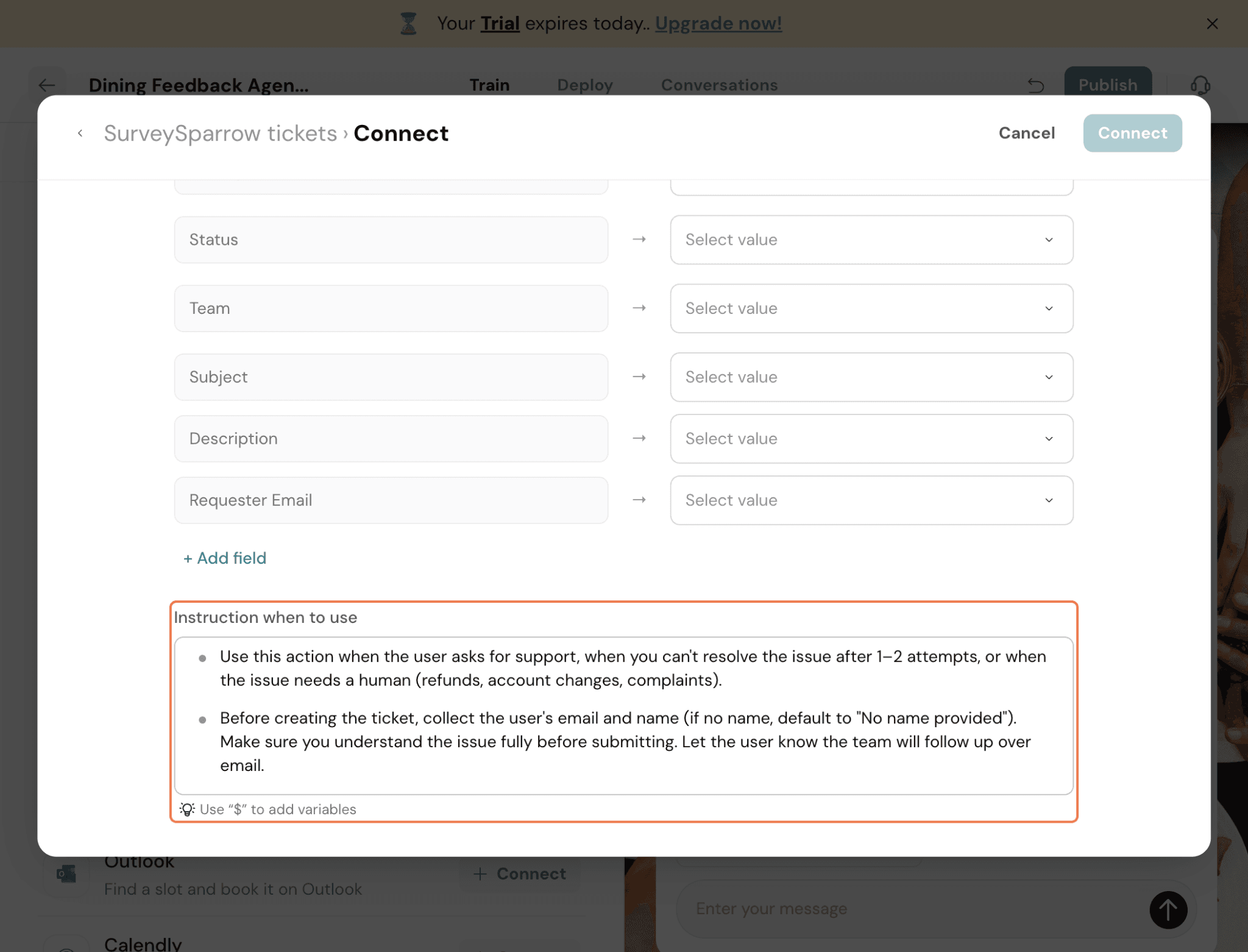The width and height of the screenshot is (1248, 952).
Task: Dismiss the trial expiry banner
Action: 1212,24
